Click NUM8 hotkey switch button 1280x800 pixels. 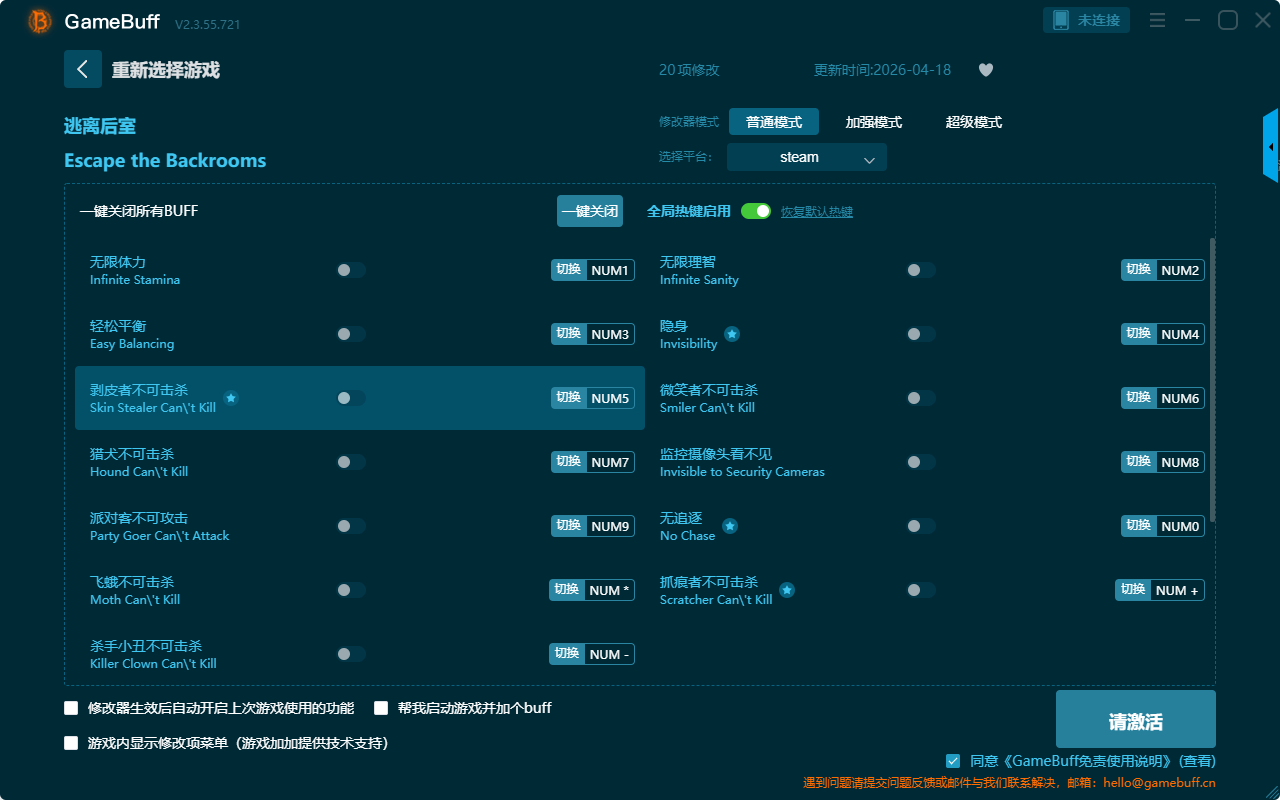click(x=1163, y=462)
